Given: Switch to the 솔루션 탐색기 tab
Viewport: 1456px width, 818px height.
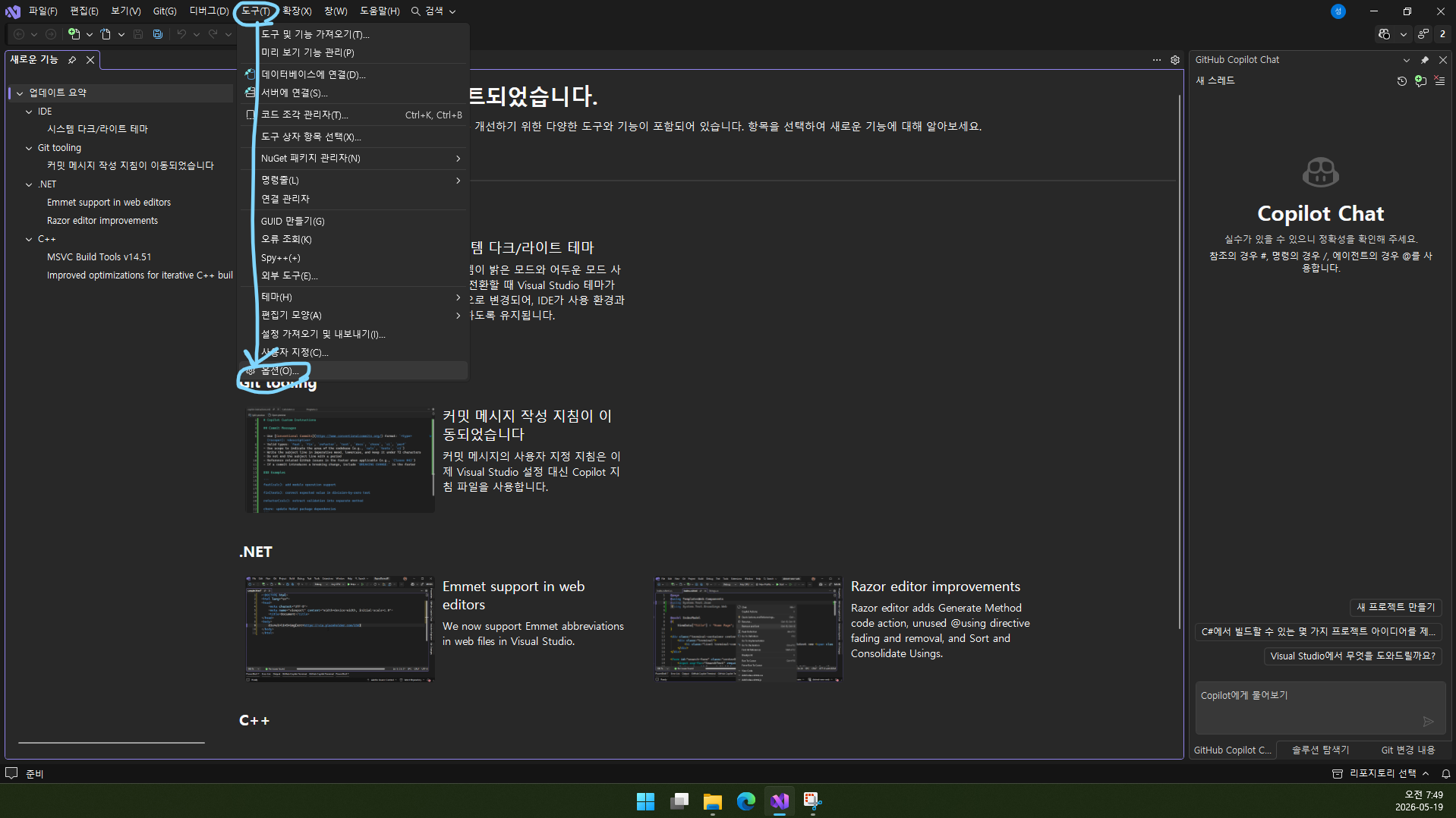Looking at the screenshot, I should click(x=1321, y=750).
